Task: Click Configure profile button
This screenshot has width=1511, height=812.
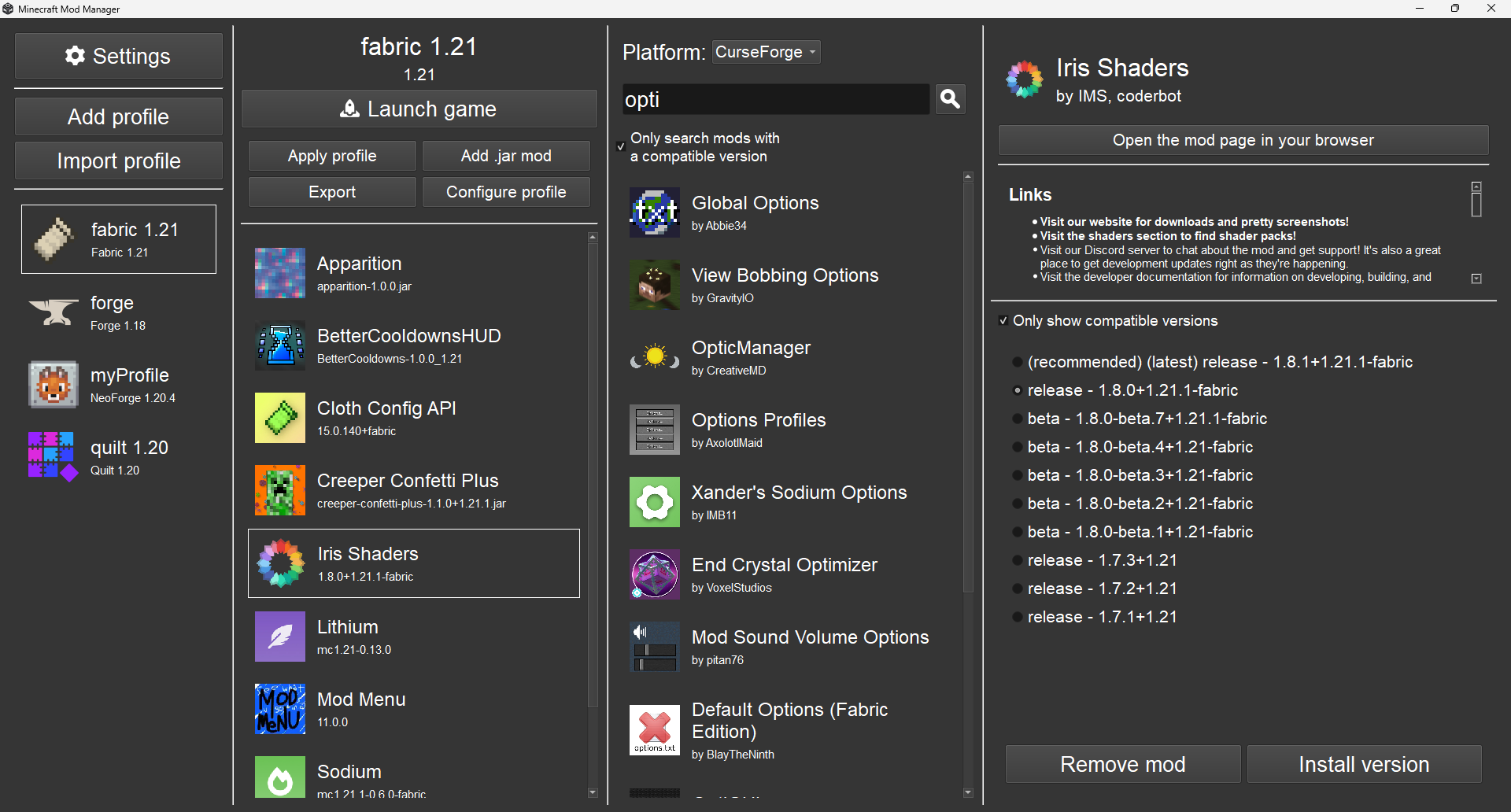Action: click(506, 192)
